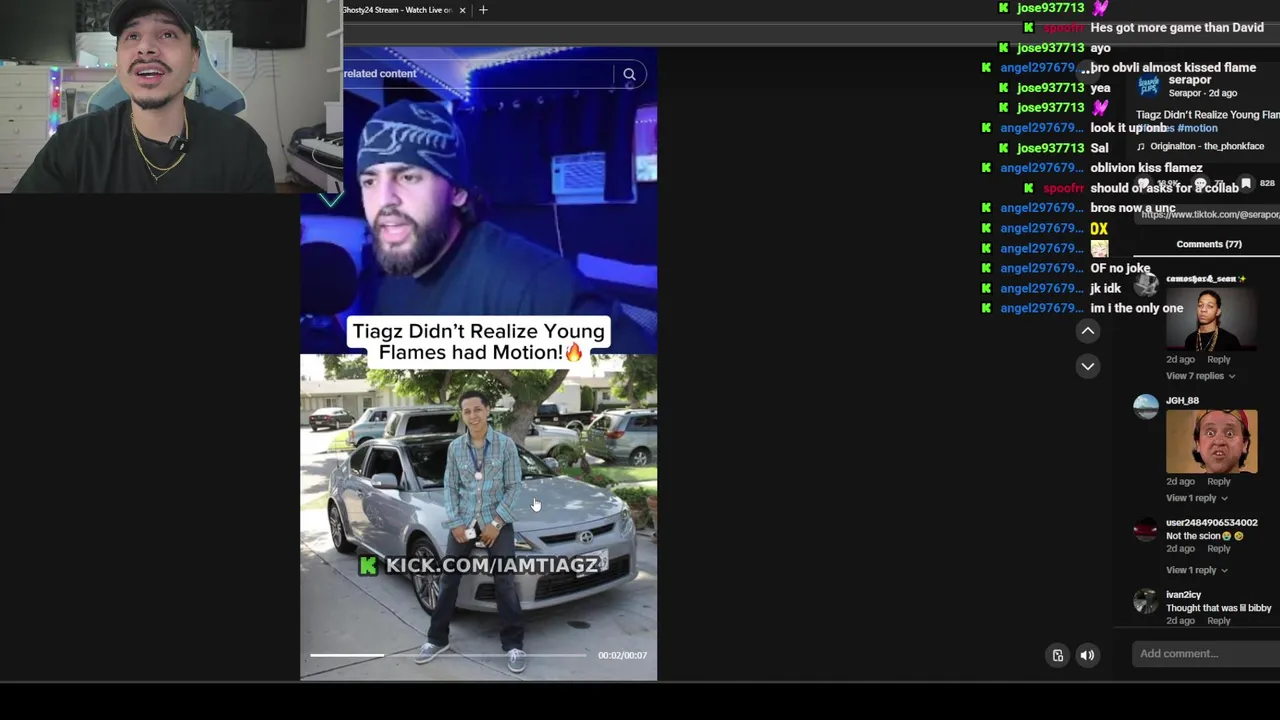Click the related content search field

[x=478, y=74]
